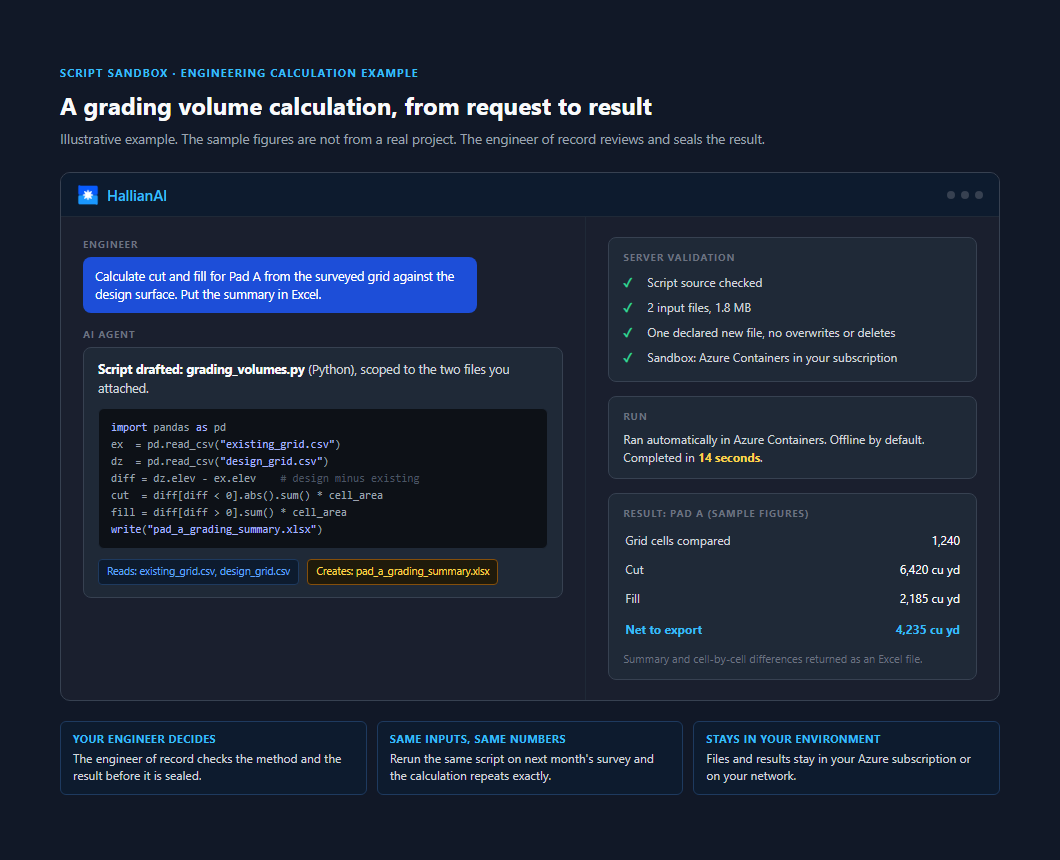Click the 'Script drafted: grading_volumes.py' text
The image size is (1060, 860).
pyautogui.click(x=201, y=370)
